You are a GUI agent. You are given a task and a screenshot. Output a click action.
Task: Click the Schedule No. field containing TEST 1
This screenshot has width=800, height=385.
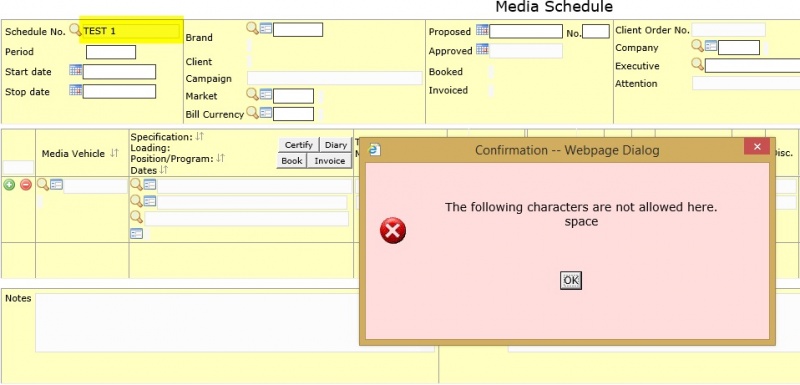coord(131,31)
